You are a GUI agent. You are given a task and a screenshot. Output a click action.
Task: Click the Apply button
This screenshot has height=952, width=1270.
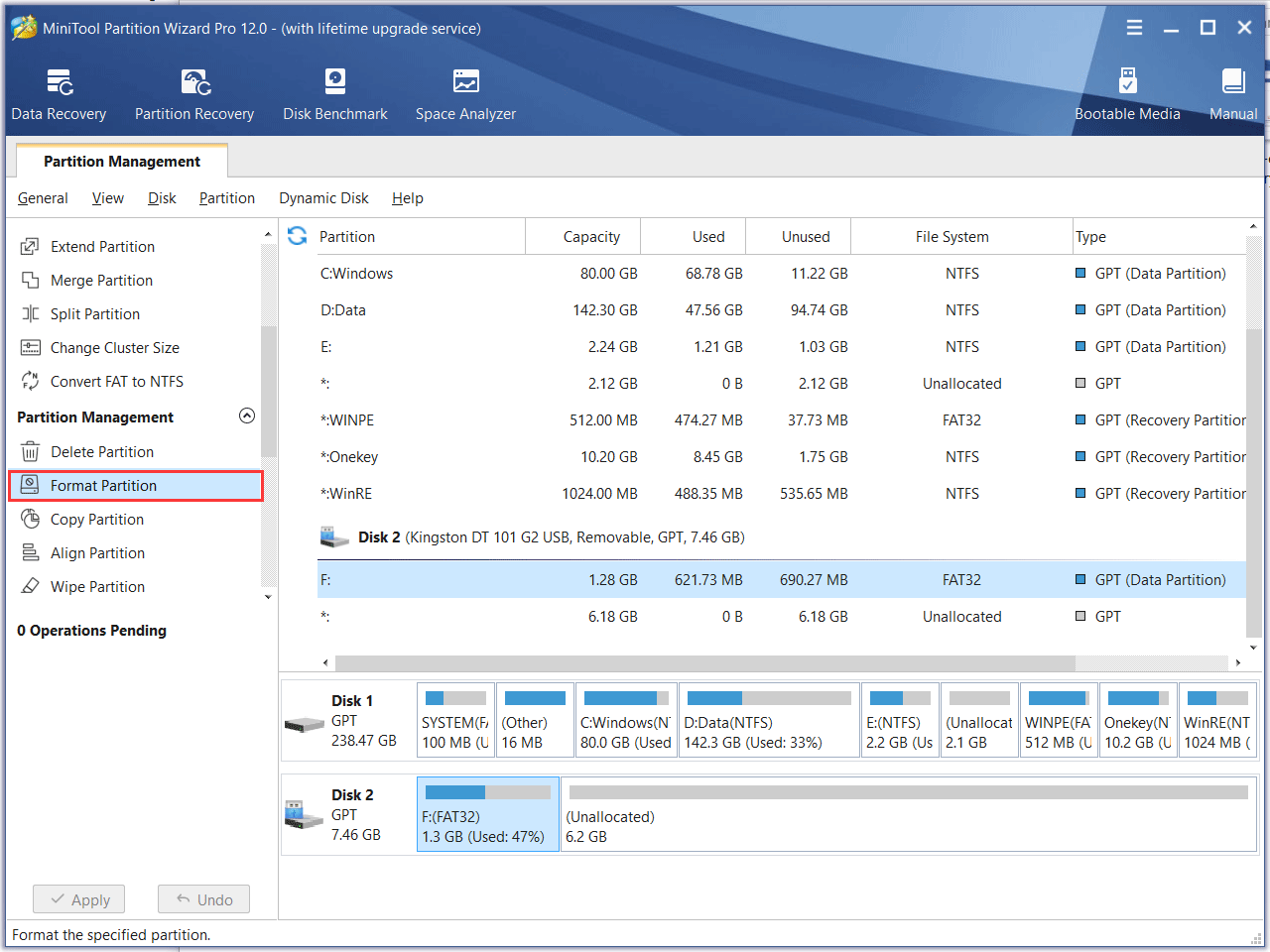(79, 899)
